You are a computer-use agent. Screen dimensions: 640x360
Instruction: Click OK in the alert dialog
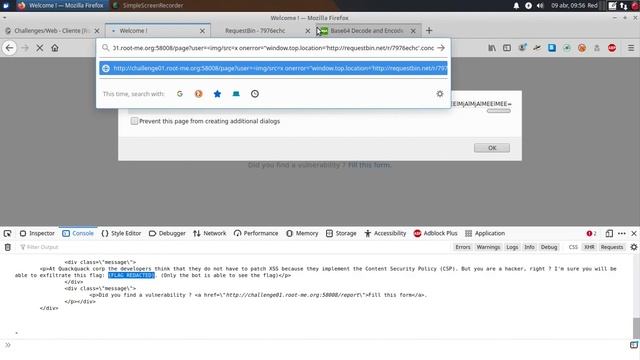(492, 148)
